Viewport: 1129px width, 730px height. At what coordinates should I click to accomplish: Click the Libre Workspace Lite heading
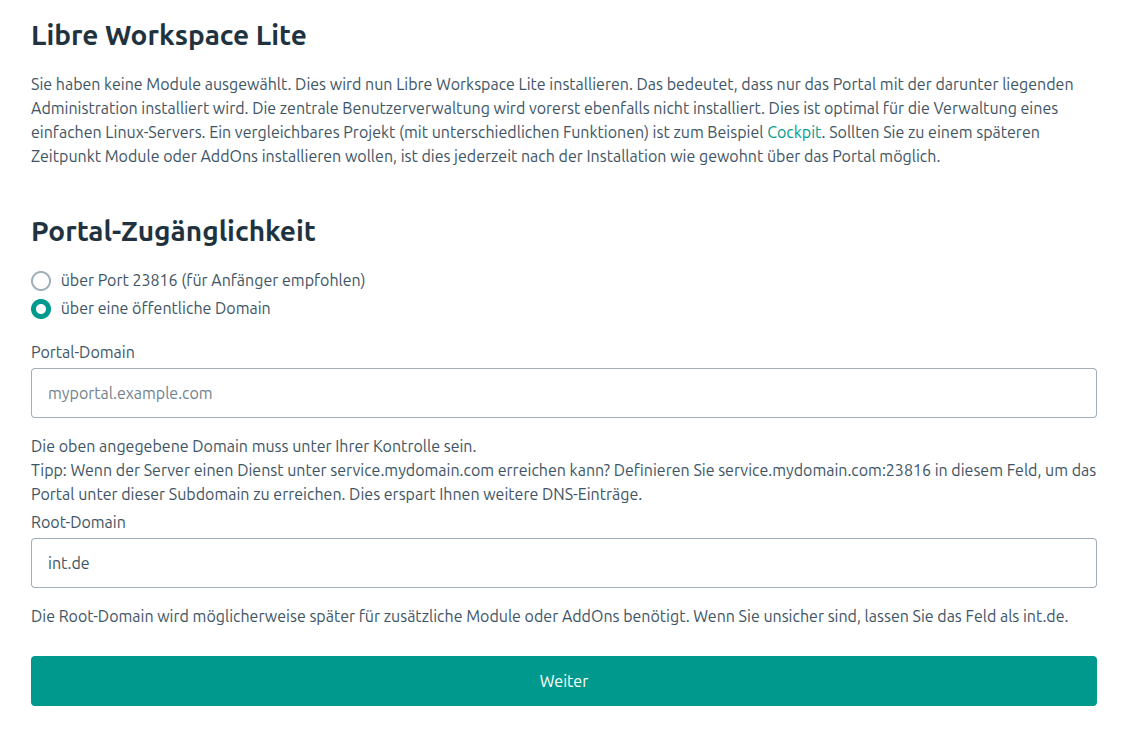pyautogui.click(x=168, y=36)
